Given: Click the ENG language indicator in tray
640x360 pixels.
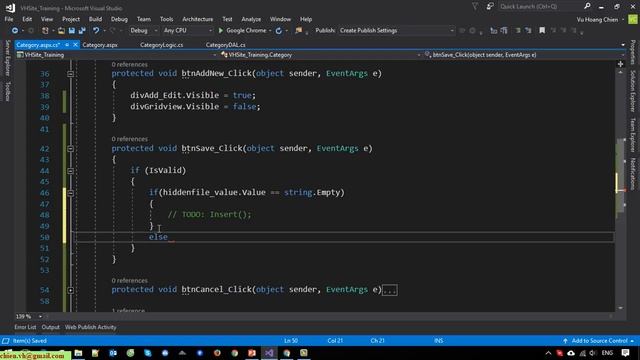Looking at the screenshot, I should [x=607, y=353].
